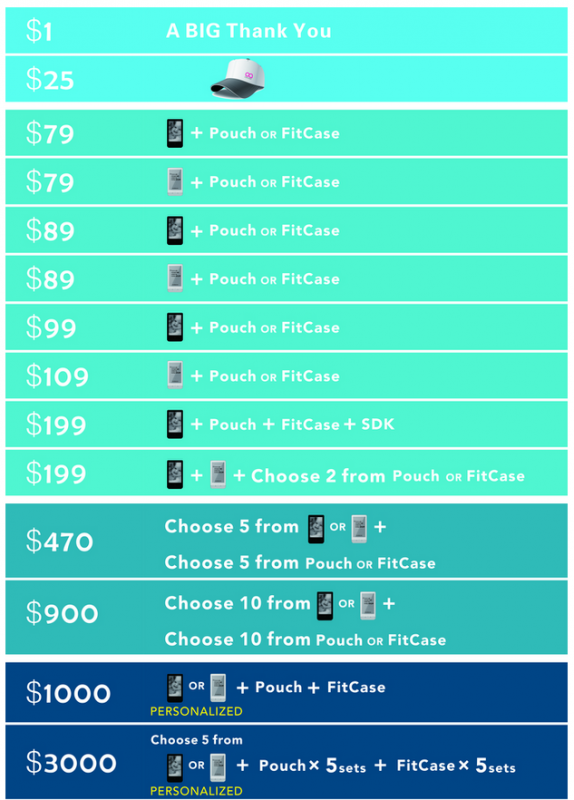
Task: Click white e-reader icon in second $79 row
Action: point(175,182)
